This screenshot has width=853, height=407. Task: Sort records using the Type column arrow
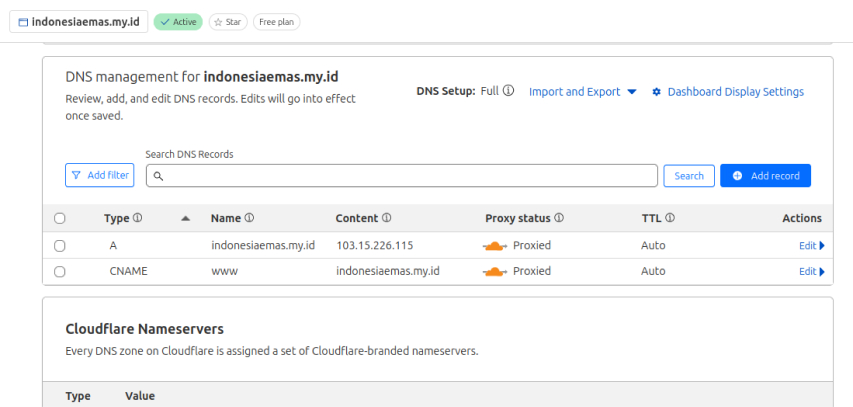tap(186, 218)
